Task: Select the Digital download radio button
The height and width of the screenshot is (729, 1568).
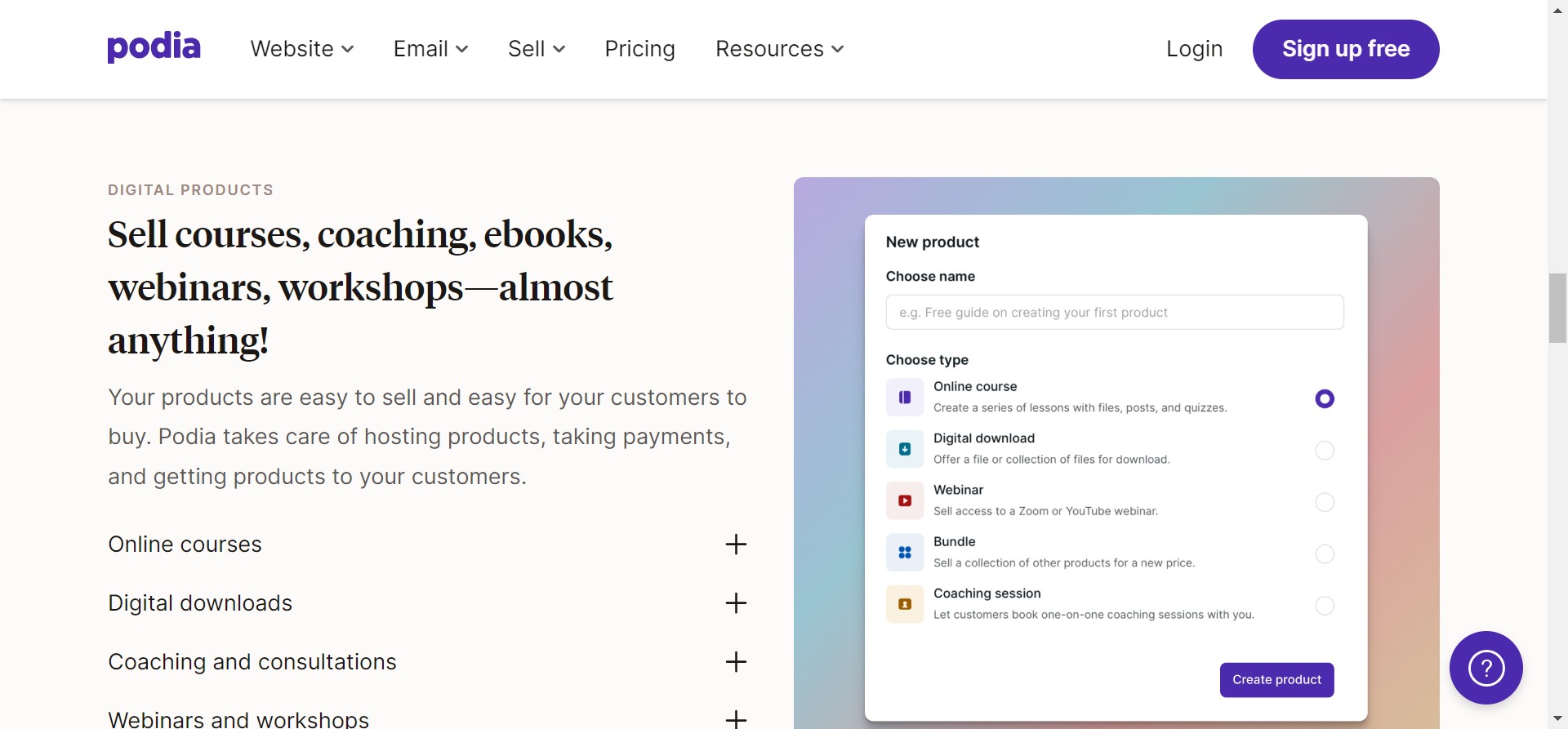Action: click(x=1325, y=451)
